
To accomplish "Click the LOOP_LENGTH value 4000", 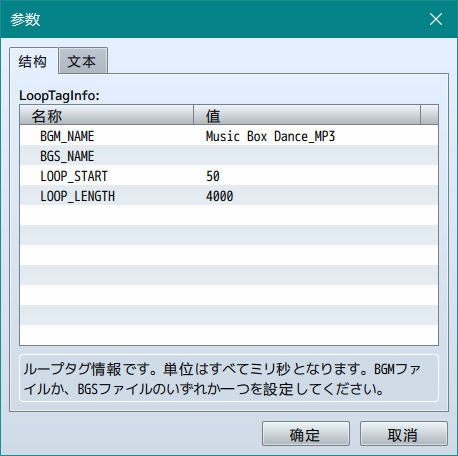I will coord(219,196).
